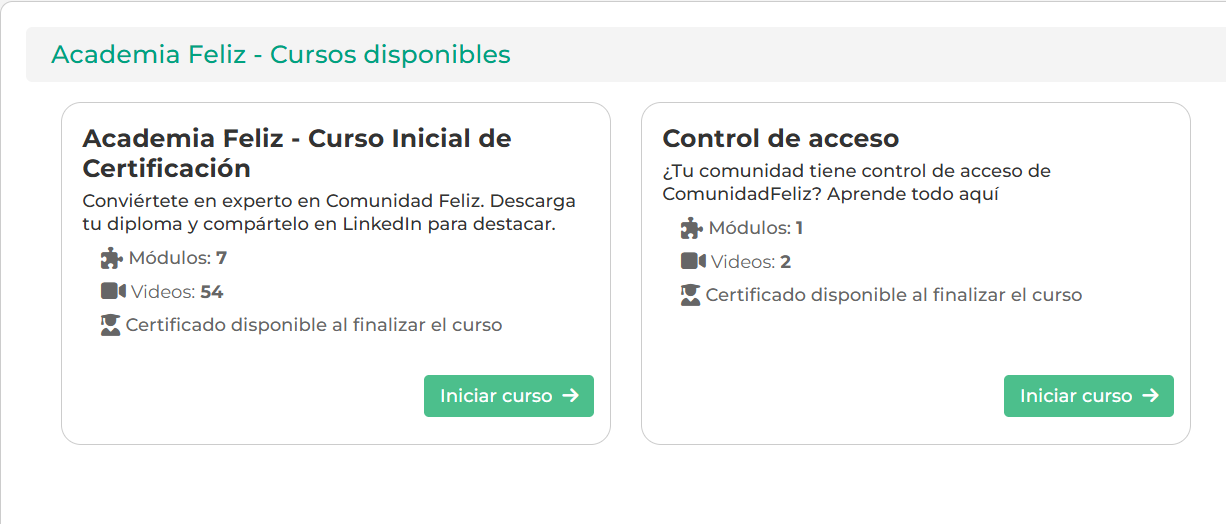Click the ¿Tu comunidad tiene control description
This screenshot has width=1226, height=524.
point(856,183)
